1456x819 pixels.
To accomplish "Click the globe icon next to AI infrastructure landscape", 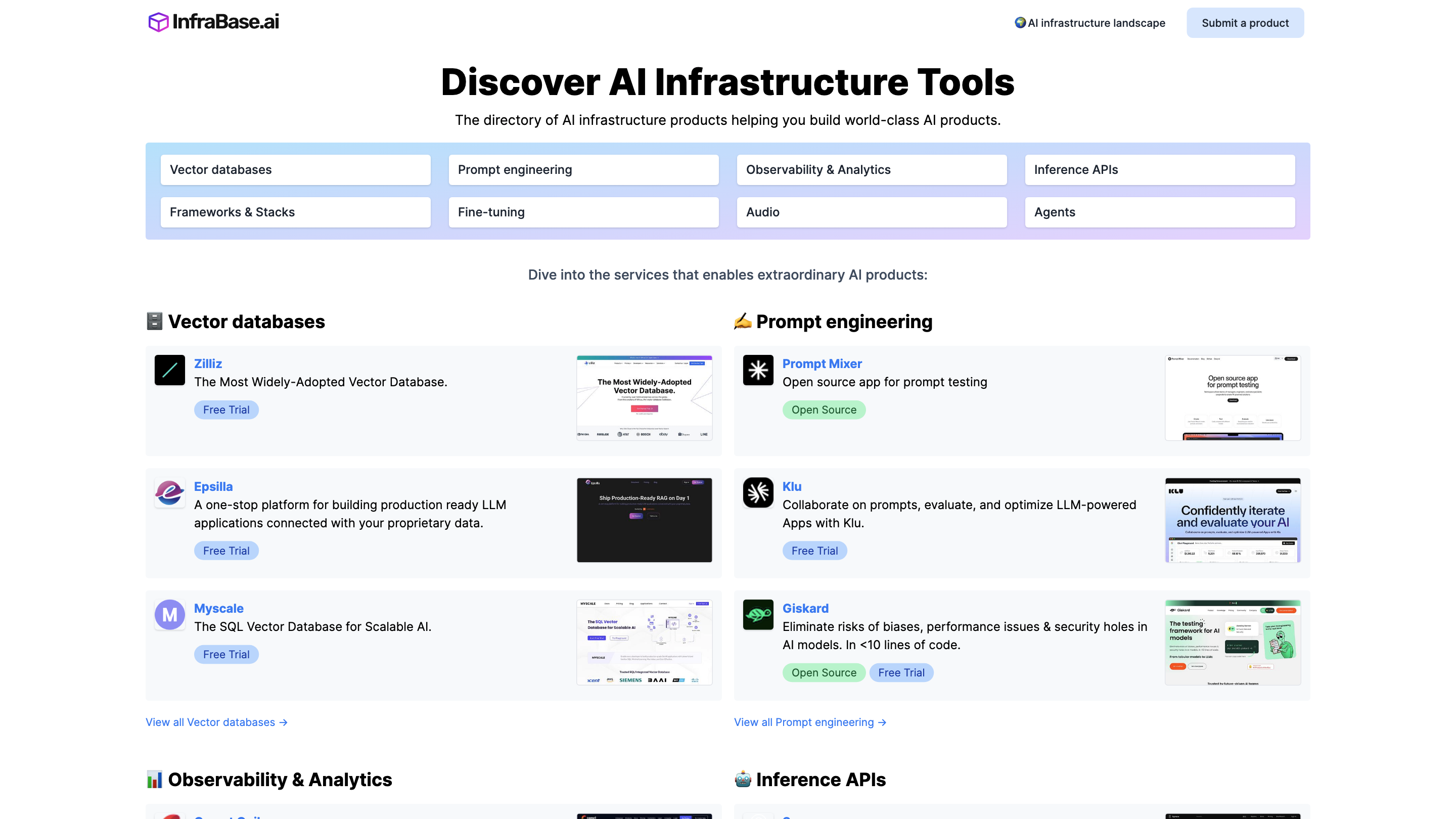I will 1020,23.
